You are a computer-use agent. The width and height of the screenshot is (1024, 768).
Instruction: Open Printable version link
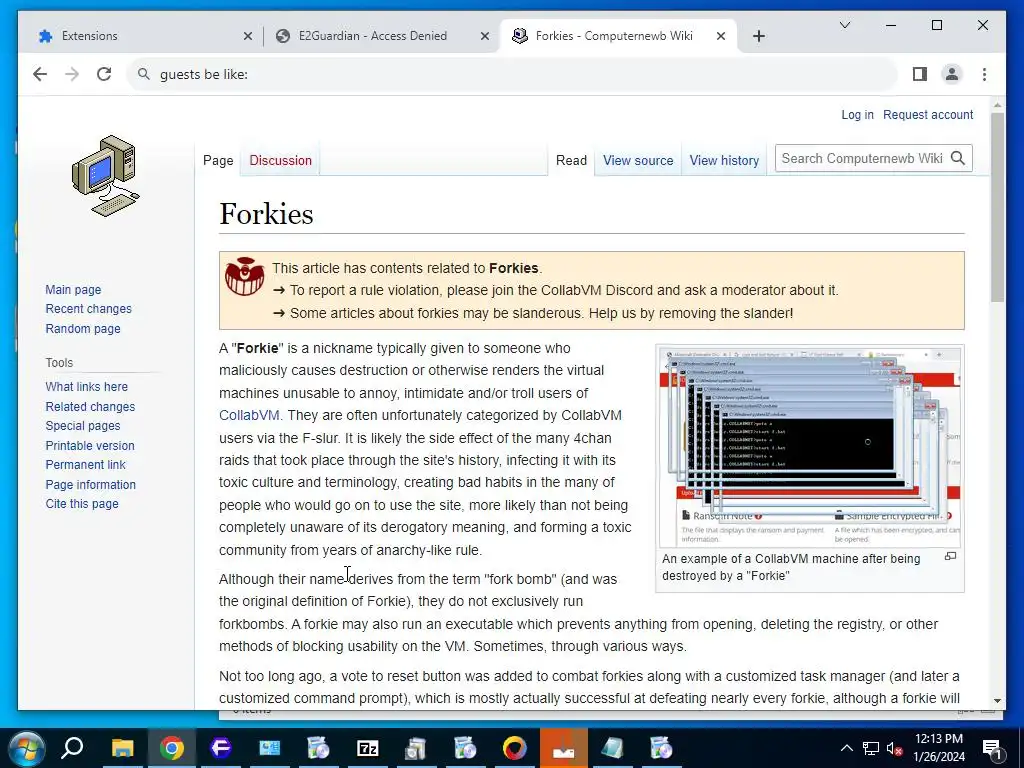click(x=90, y=445)
